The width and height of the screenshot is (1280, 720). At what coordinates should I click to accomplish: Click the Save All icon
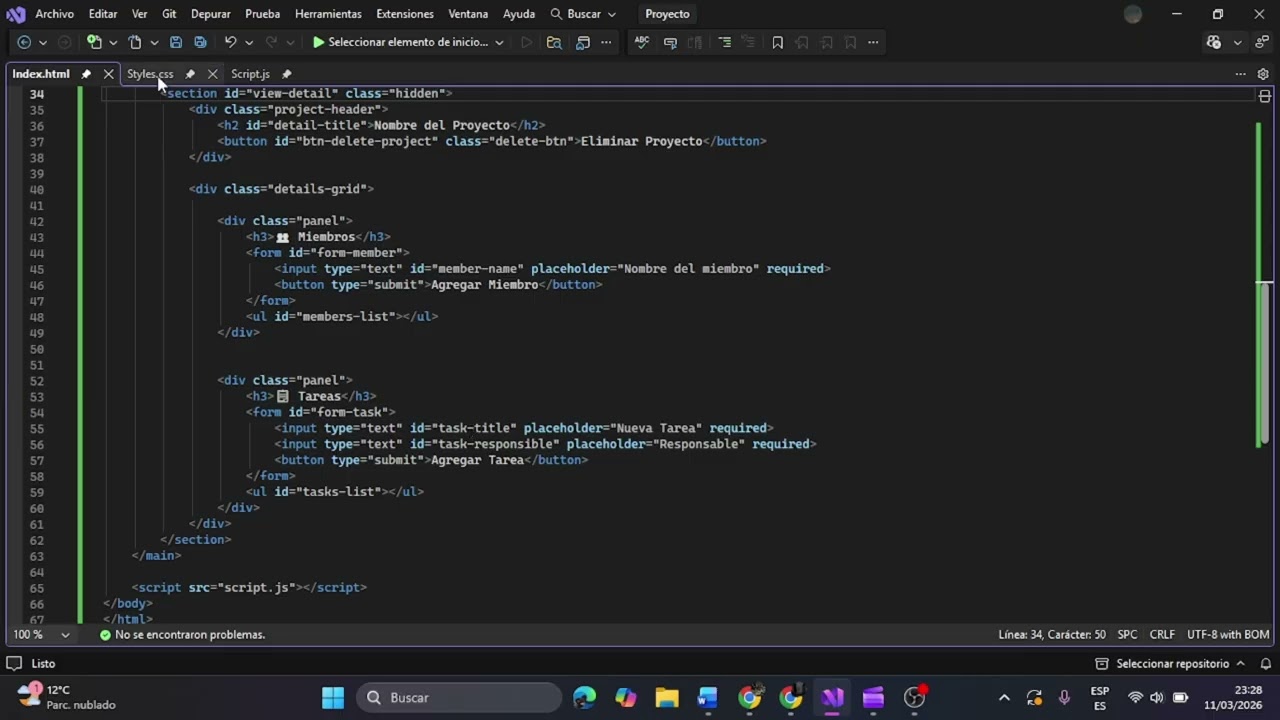(x=200, y=42)
